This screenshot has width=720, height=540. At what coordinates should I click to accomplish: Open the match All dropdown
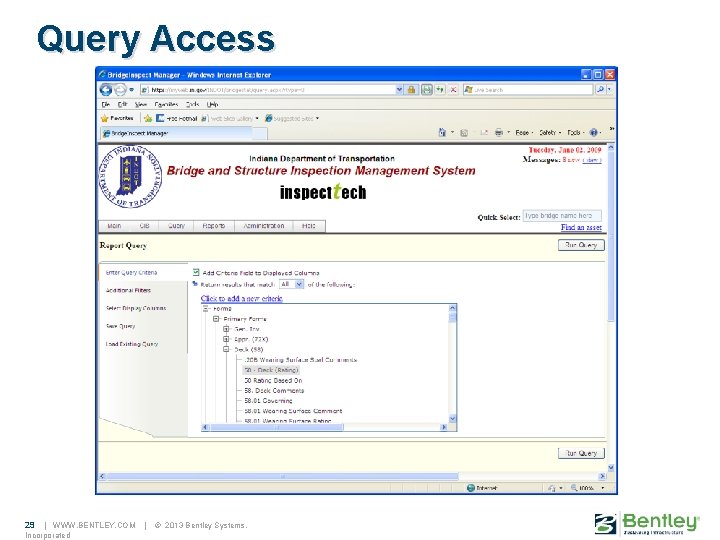click(x=292, y=284)
